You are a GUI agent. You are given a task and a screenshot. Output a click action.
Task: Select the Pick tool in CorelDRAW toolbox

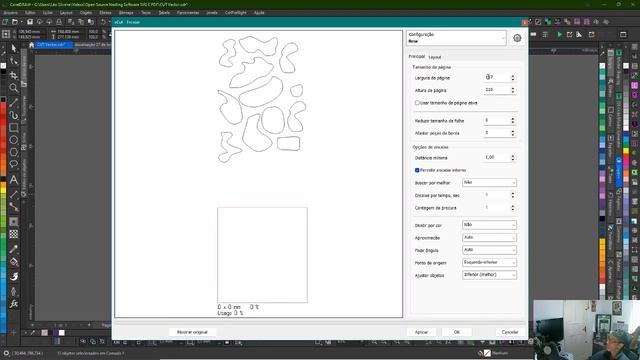[x=13, y=48]
